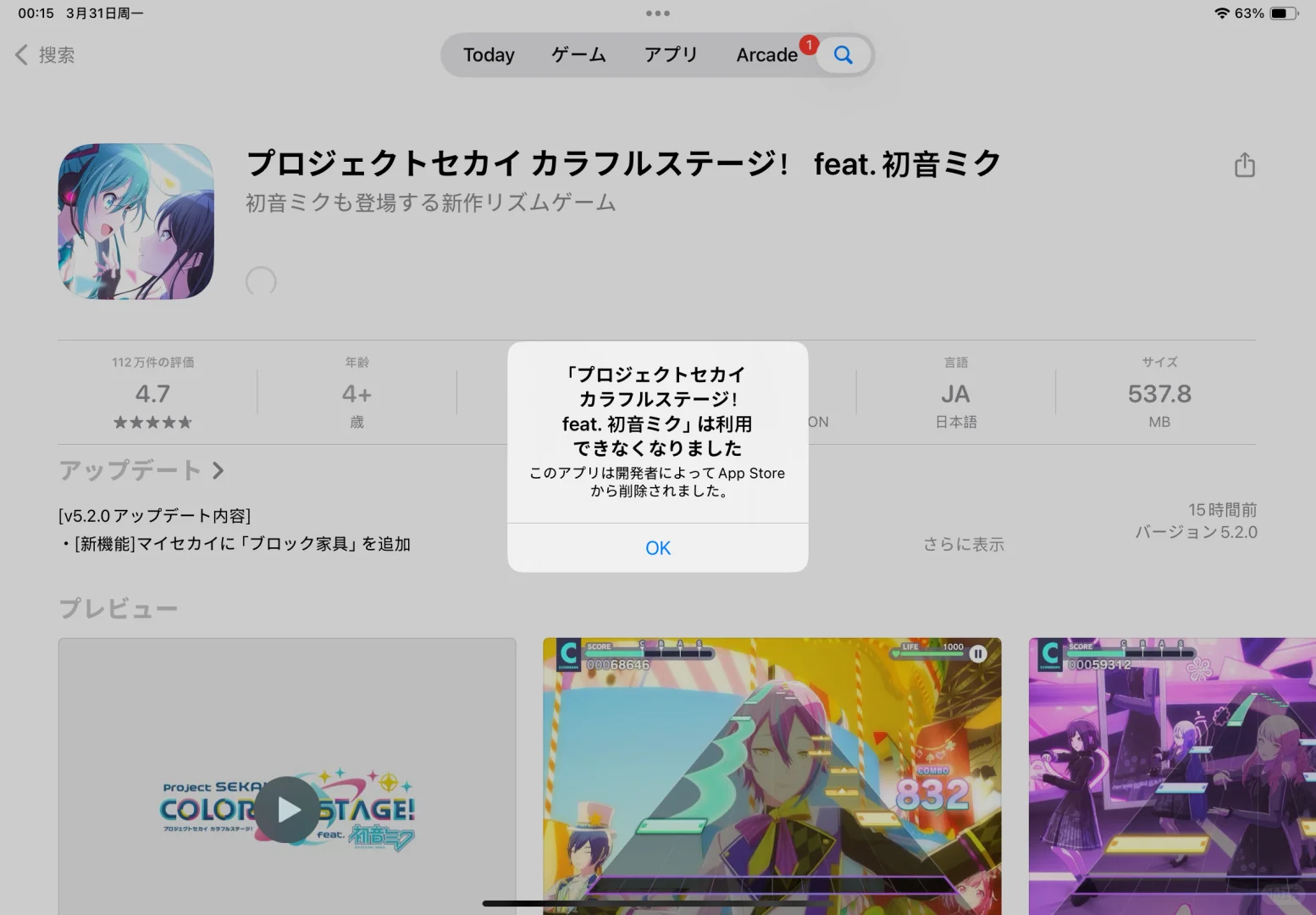Viewport: 1316px width, 915px height.
Task: Go back to 搜索 results
Action: coord(45,55)
